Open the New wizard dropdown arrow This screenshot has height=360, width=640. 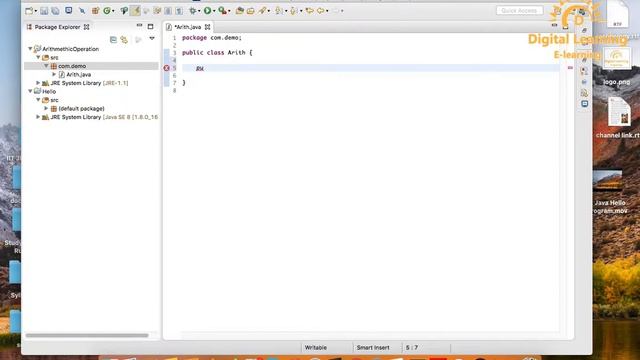pos(36,11)
